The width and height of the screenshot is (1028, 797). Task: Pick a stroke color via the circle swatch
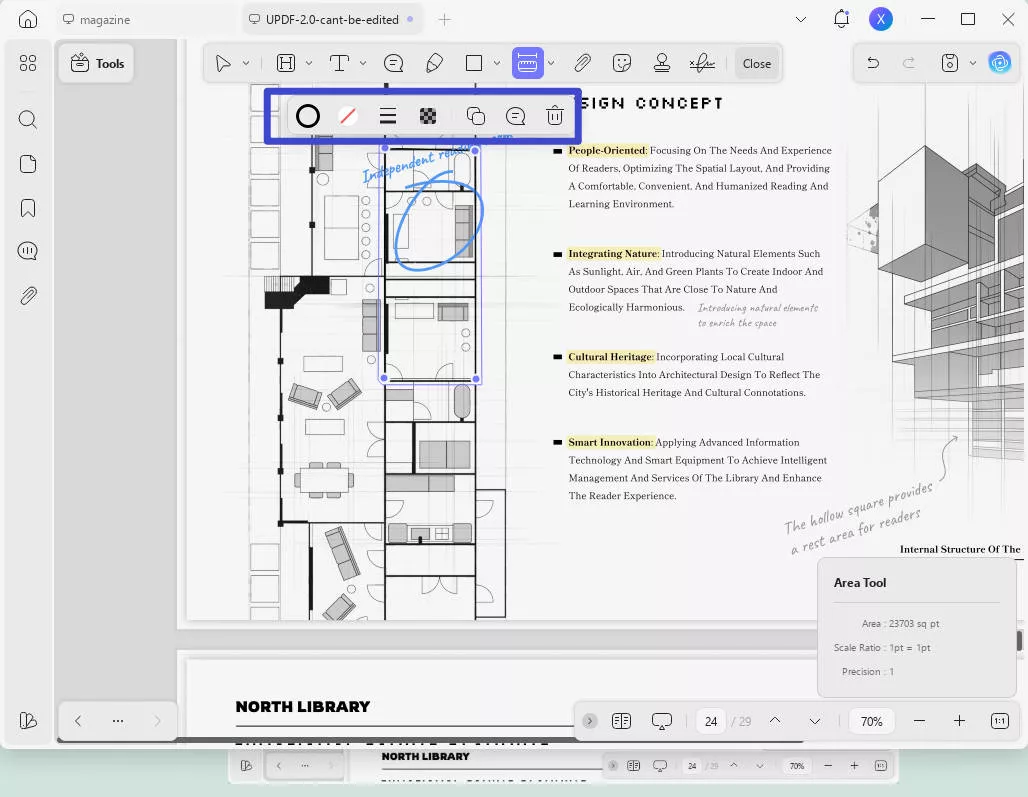point(308,115)
